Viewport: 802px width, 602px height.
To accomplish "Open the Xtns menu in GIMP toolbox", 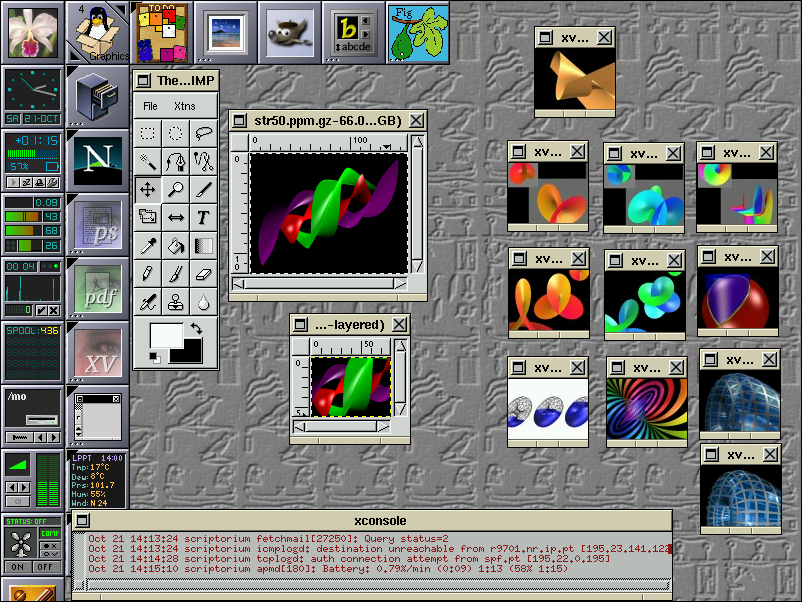I will [x=185, y=106].
